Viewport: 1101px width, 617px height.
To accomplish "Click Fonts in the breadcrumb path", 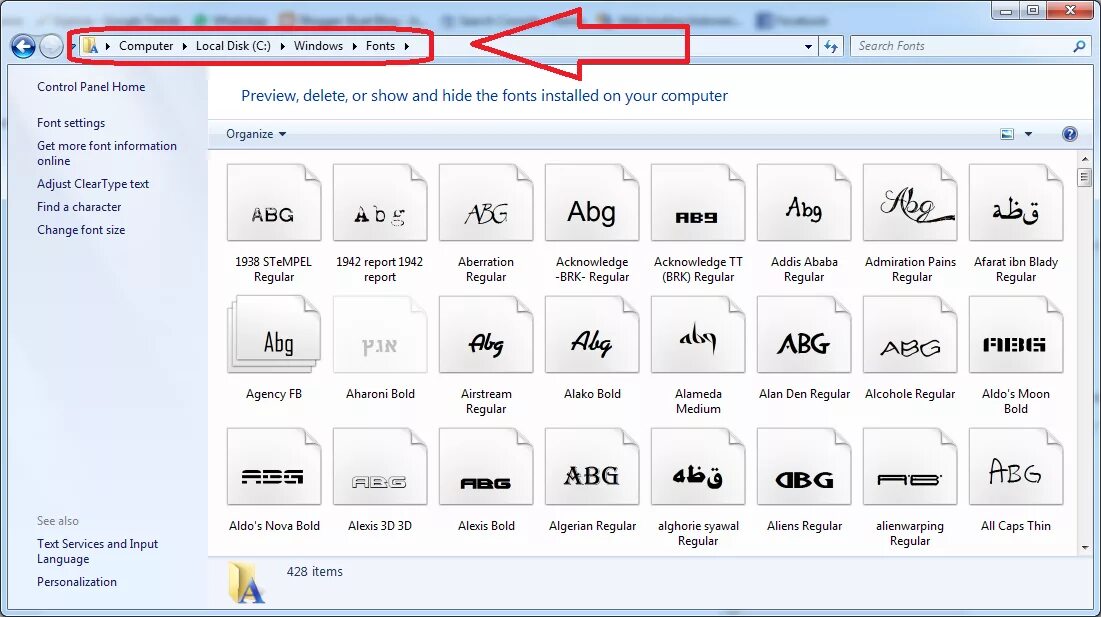I will pos(380,46).
